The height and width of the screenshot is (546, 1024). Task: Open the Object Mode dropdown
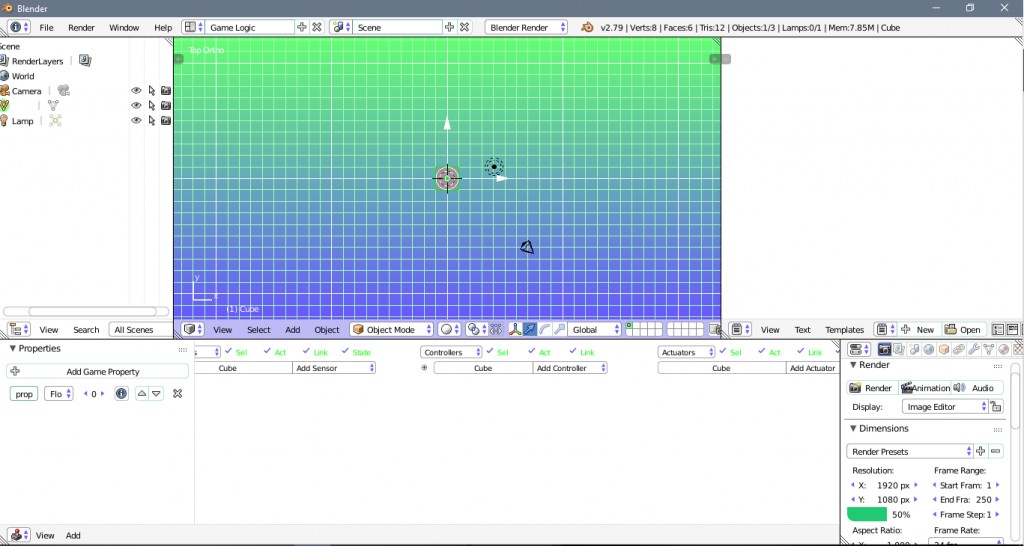391,329
